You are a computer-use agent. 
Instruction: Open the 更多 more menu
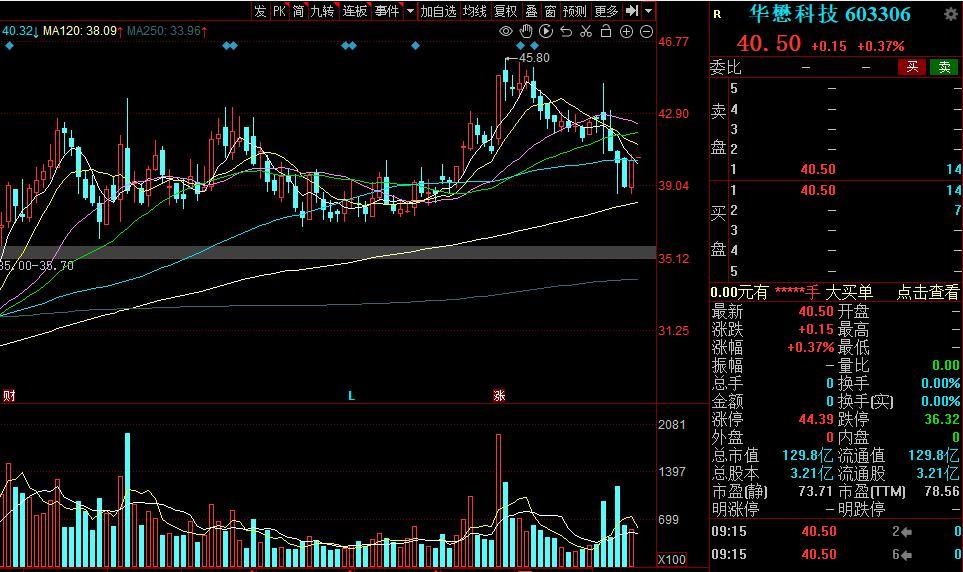tap(606, 10)
